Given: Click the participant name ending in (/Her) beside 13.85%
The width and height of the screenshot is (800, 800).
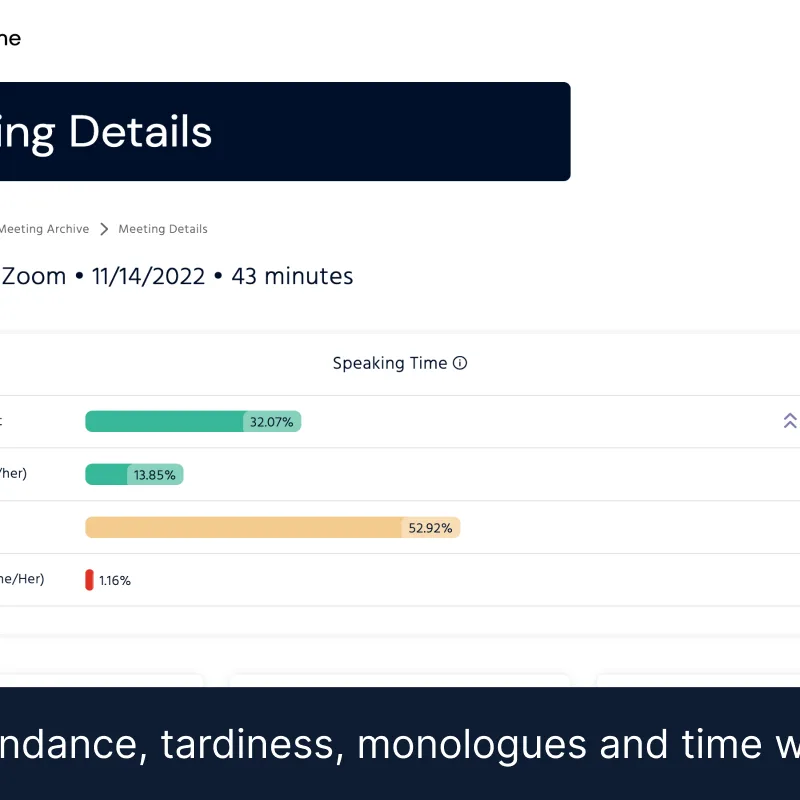Looking at the screenshot, I should 13,474.
